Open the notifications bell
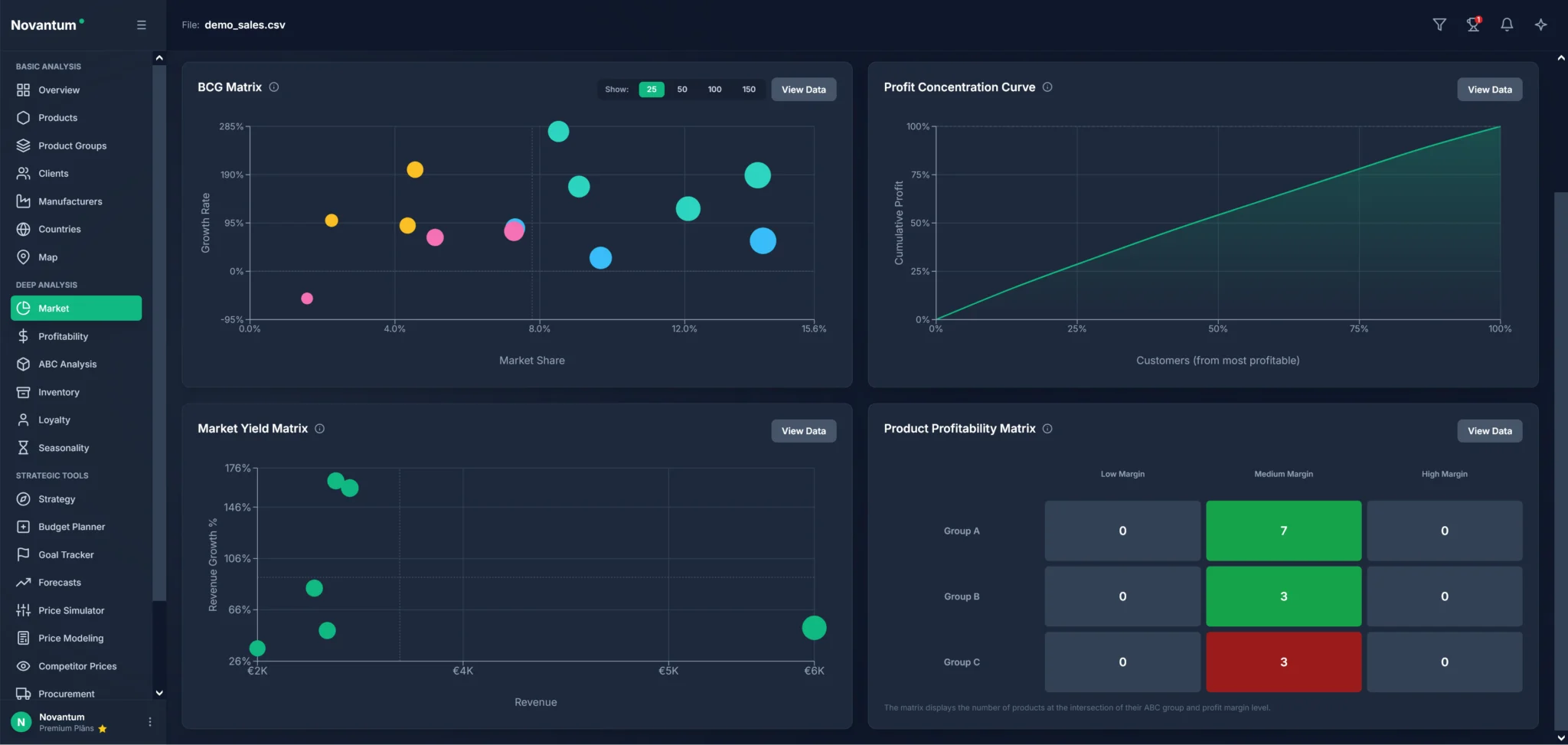Image resolution: width=1568 pixels, height=745 pixels. coord(1507,25)
